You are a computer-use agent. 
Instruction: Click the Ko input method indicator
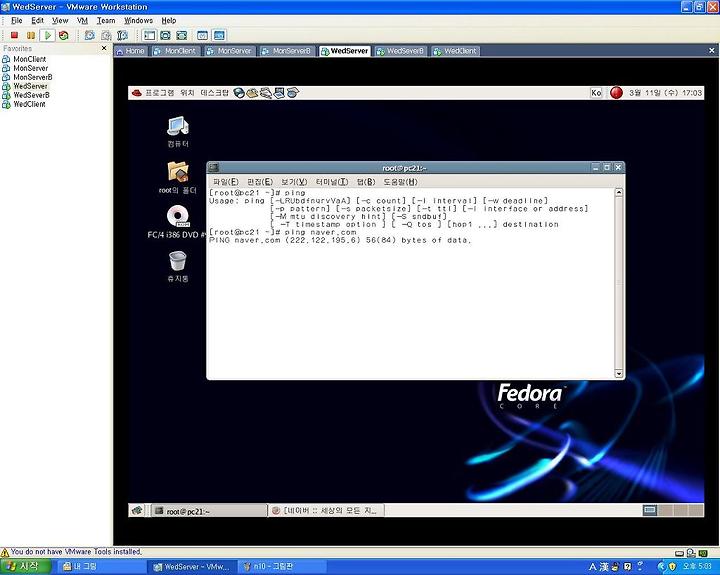[x=596, y=93]
